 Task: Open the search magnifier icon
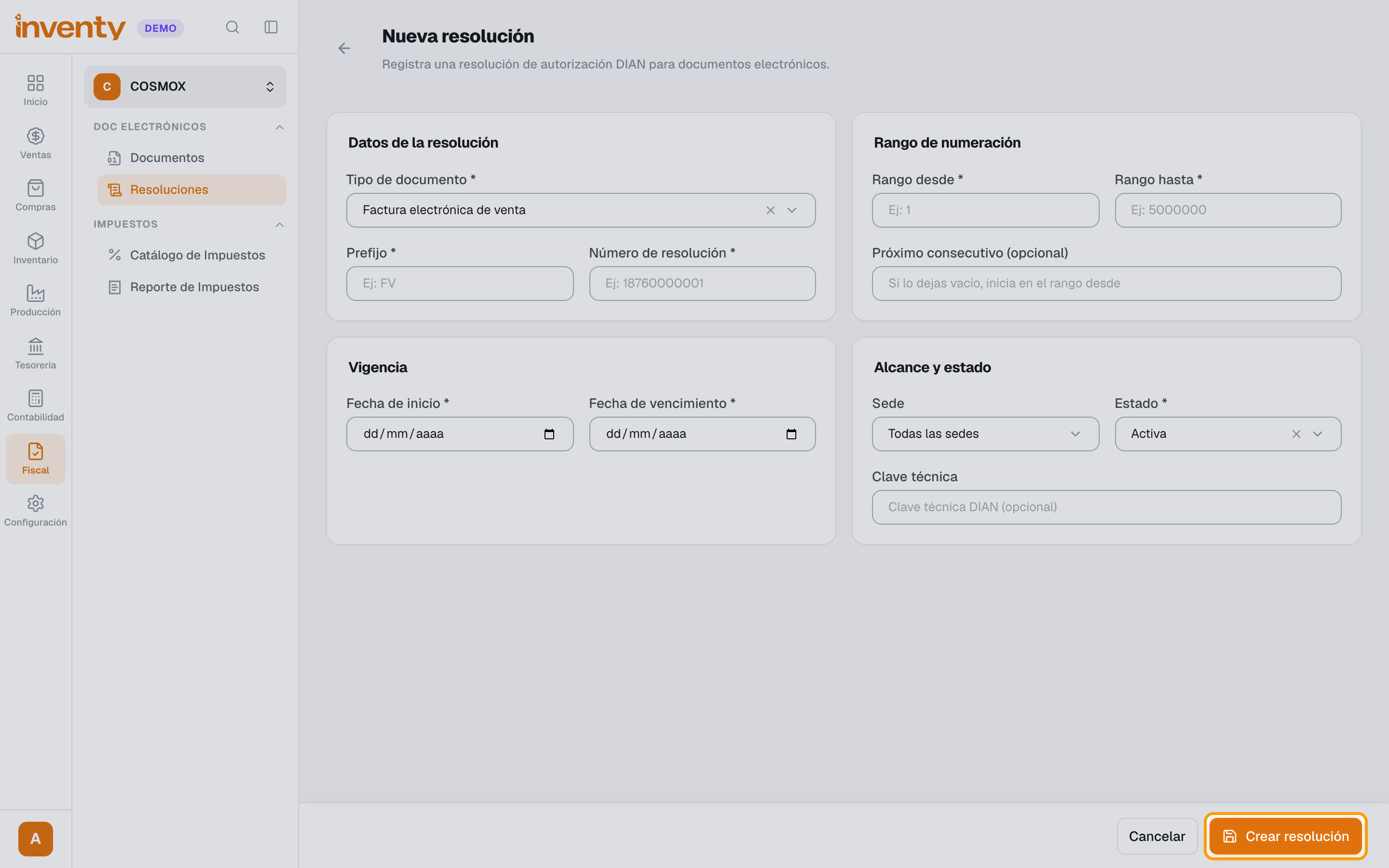coord(232,27)
